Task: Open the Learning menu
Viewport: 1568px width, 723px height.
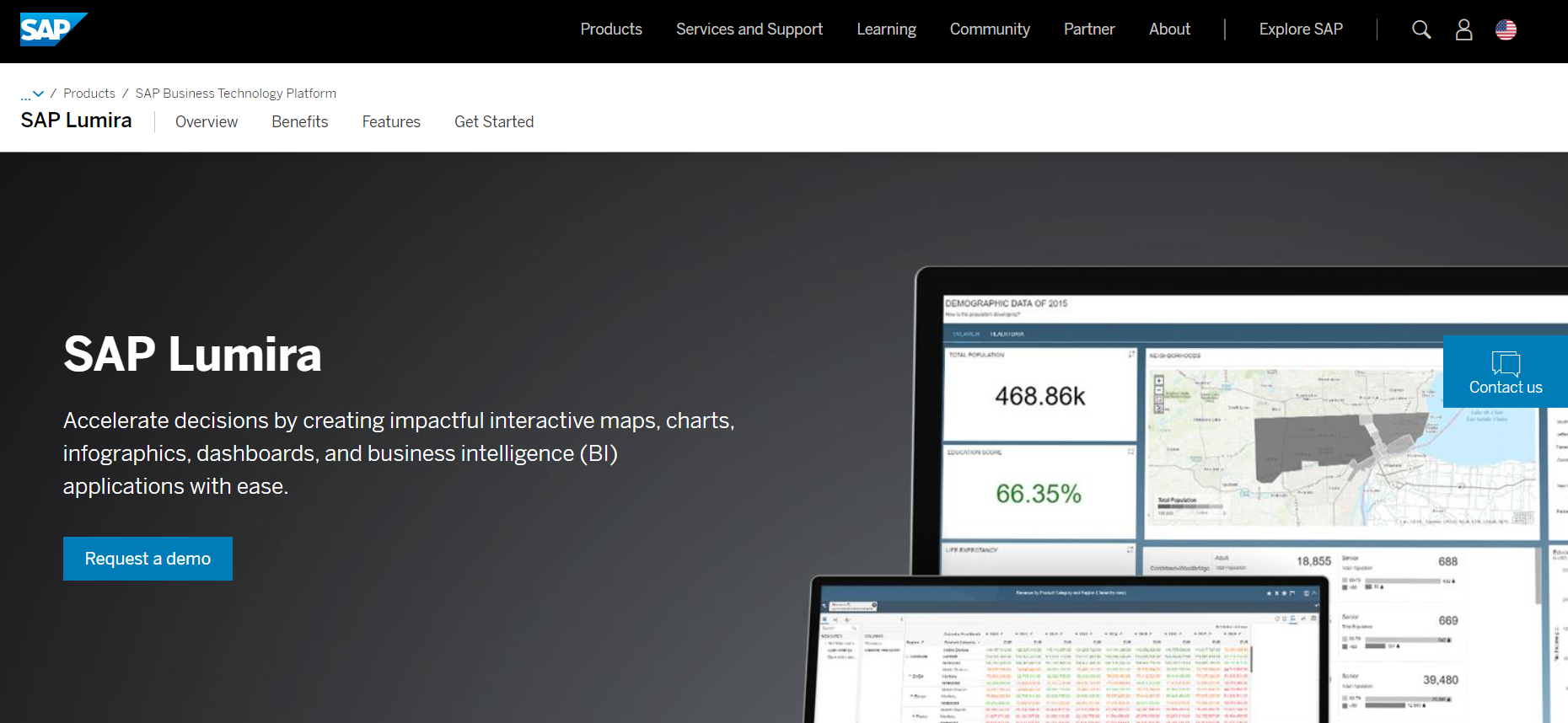Action: [x=886, y=29]
